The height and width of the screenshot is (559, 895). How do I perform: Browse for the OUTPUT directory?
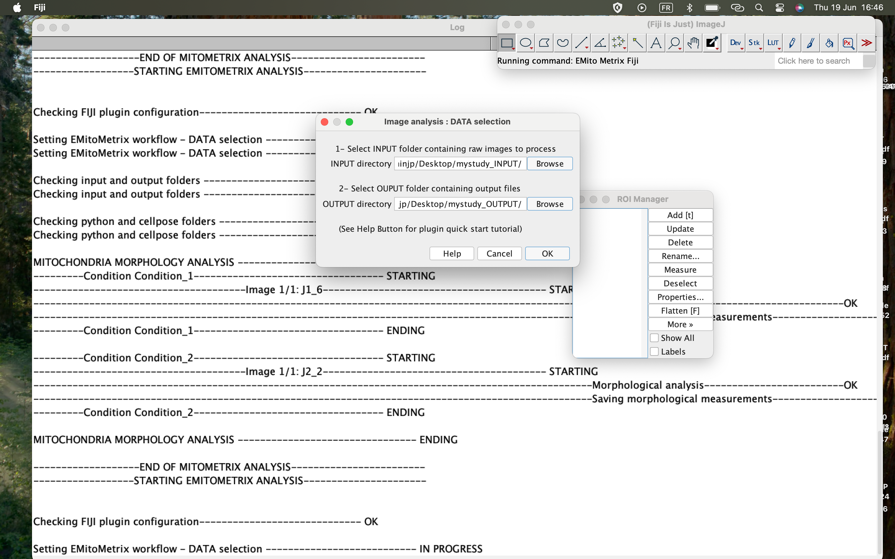click(x=550, y=204)
